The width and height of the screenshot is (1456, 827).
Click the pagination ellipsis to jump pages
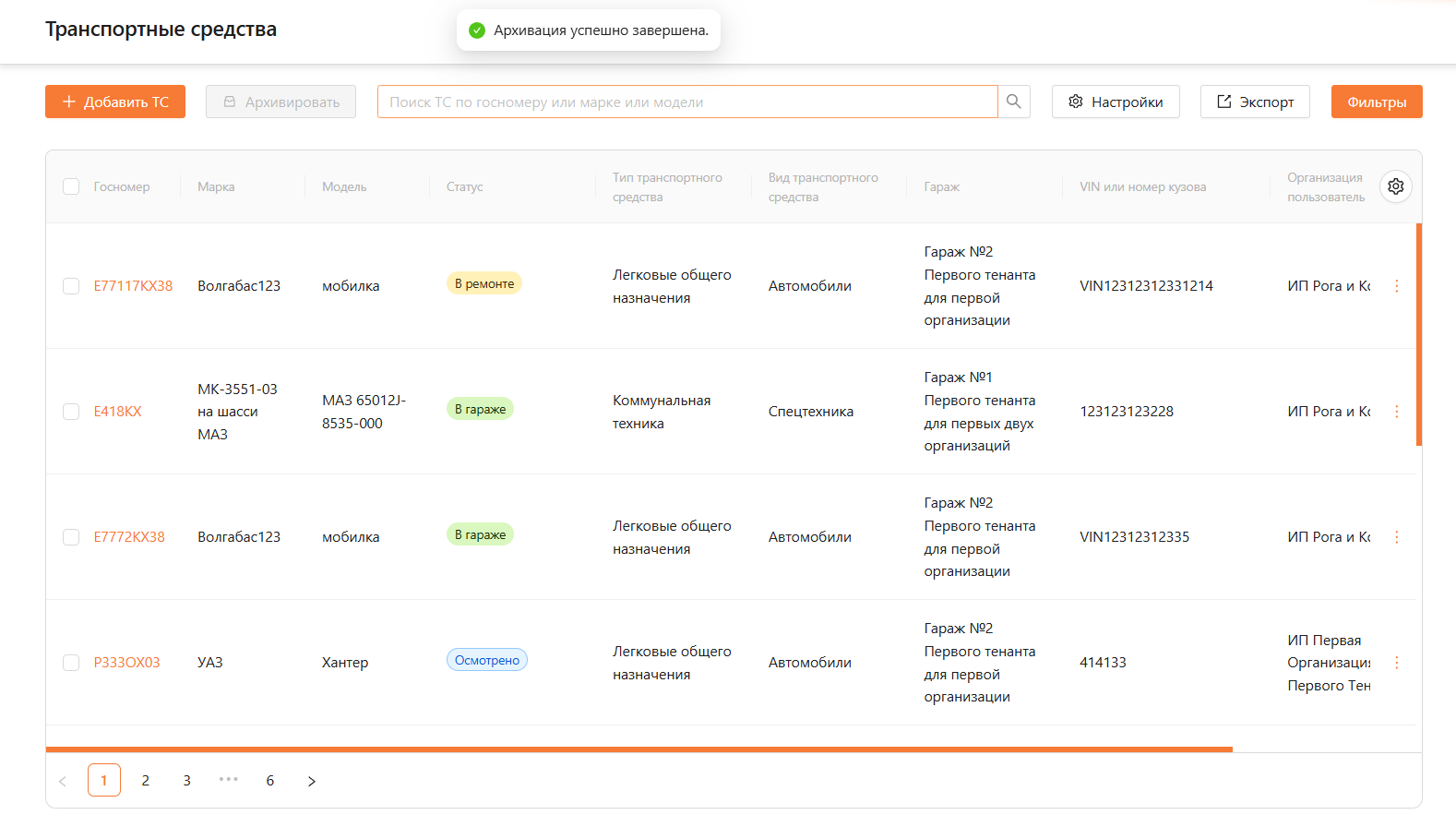pos(228,780)
